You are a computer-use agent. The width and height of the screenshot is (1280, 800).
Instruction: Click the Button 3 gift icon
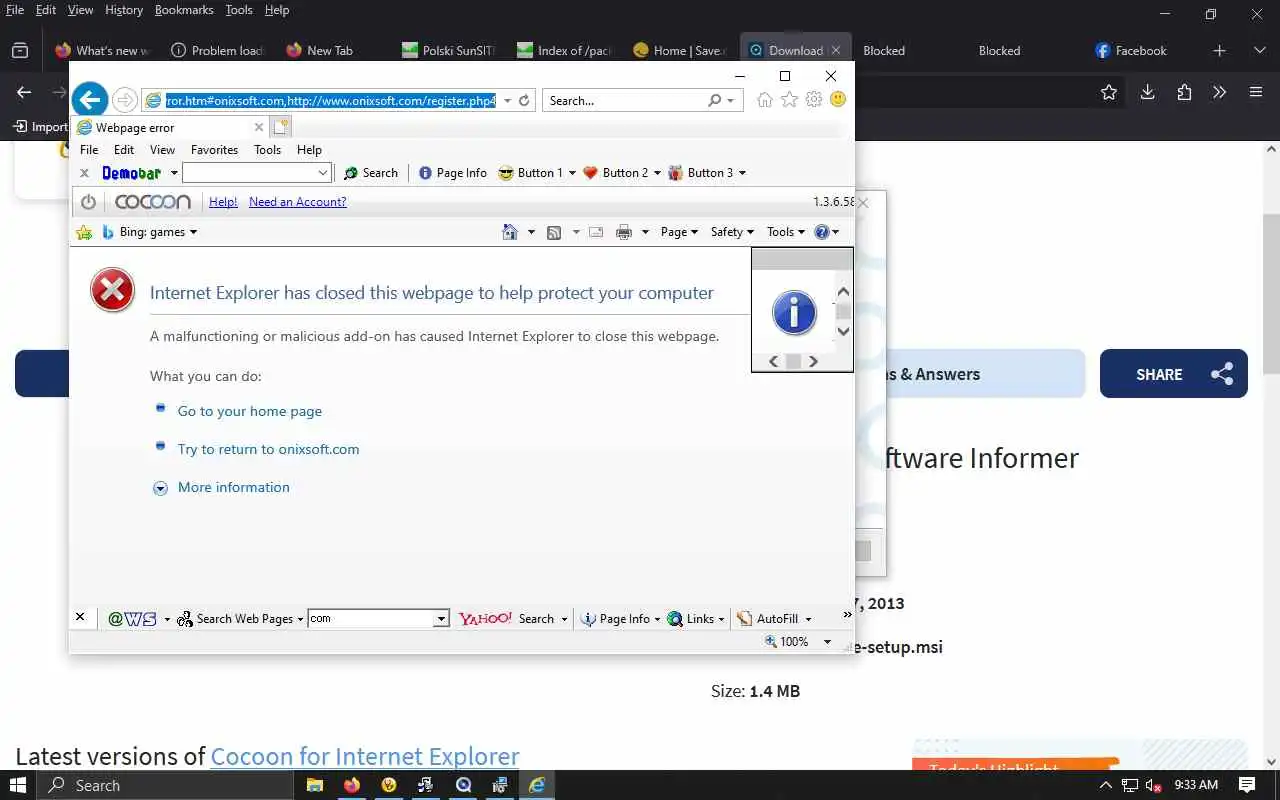click(x=675, y=173)
